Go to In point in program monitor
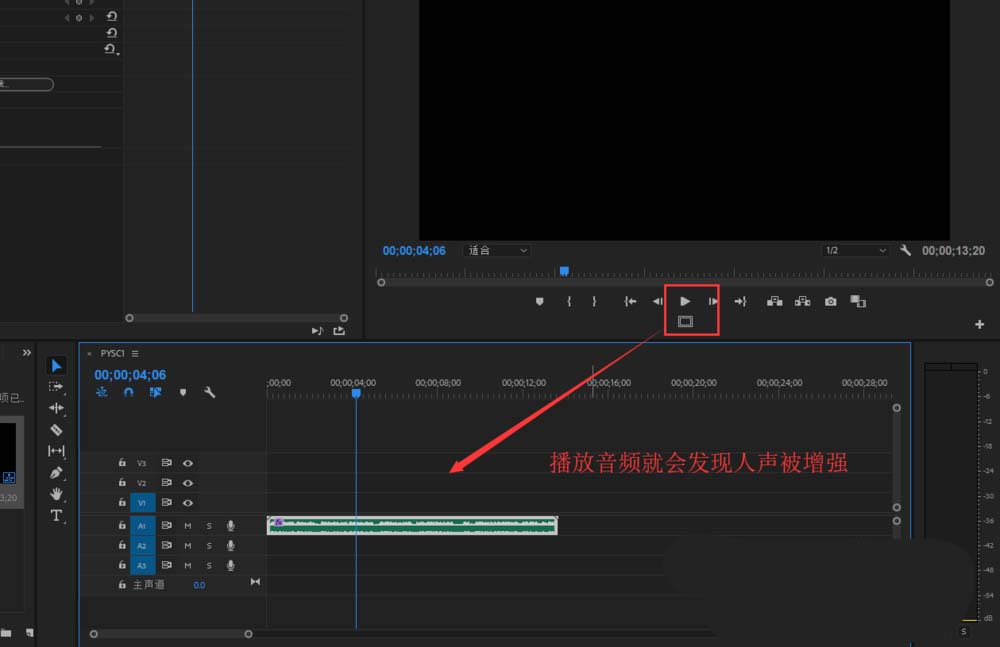Viewport: 1000px width, 647px height. [630, 301]
